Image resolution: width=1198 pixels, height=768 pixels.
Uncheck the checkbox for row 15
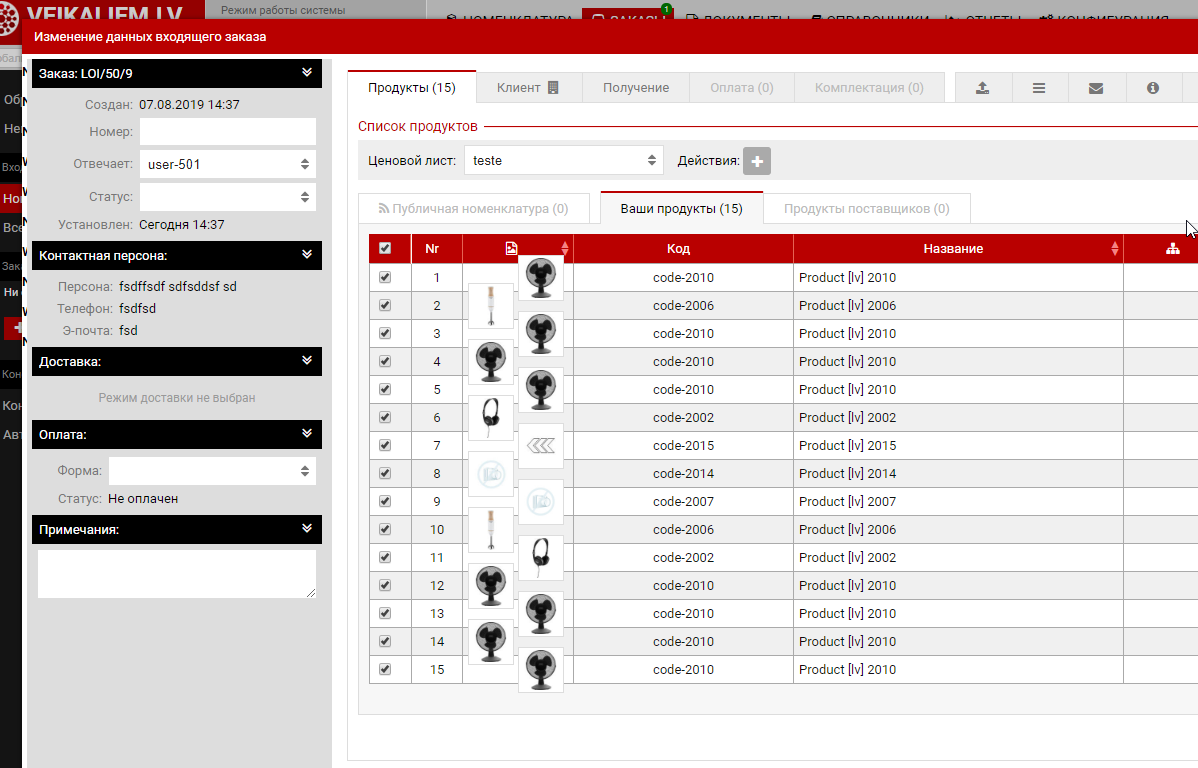pyautogui.click(x=385, y=669)
